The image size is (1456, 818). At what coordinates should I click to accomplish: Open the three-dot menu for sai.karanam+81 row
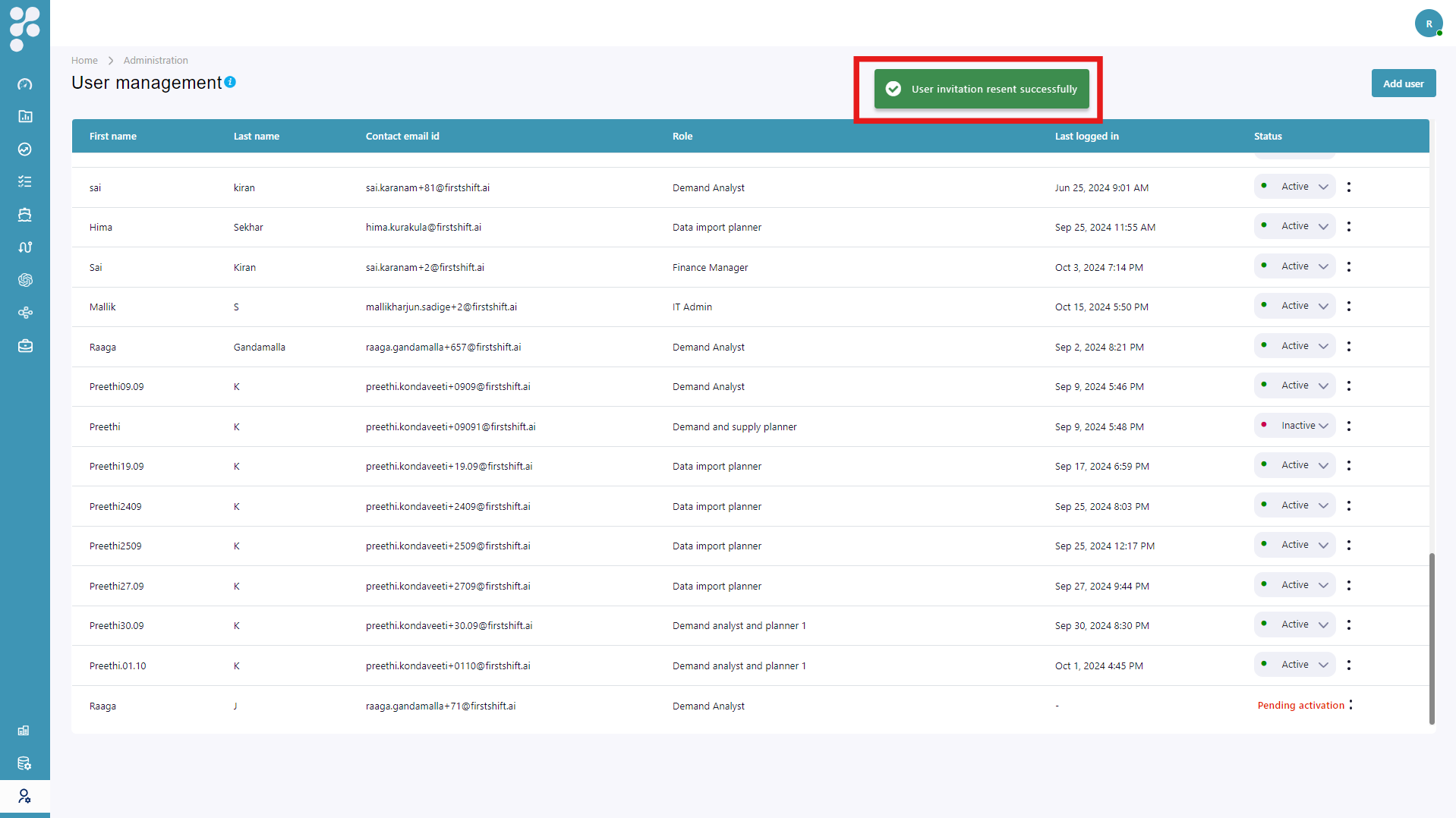pyautogui.click(x=1349, y=187)
